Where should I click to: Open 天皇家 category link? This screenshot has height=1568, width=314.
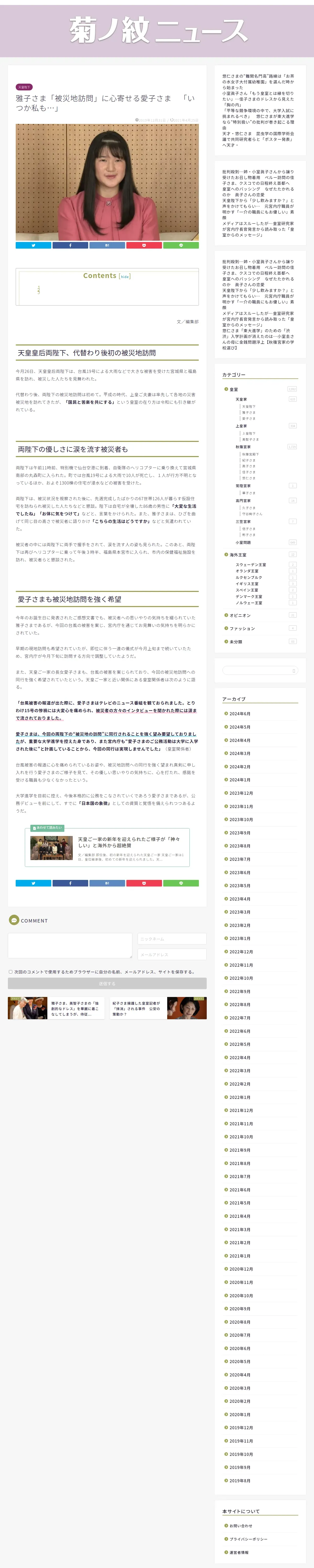tap(242, 399)
